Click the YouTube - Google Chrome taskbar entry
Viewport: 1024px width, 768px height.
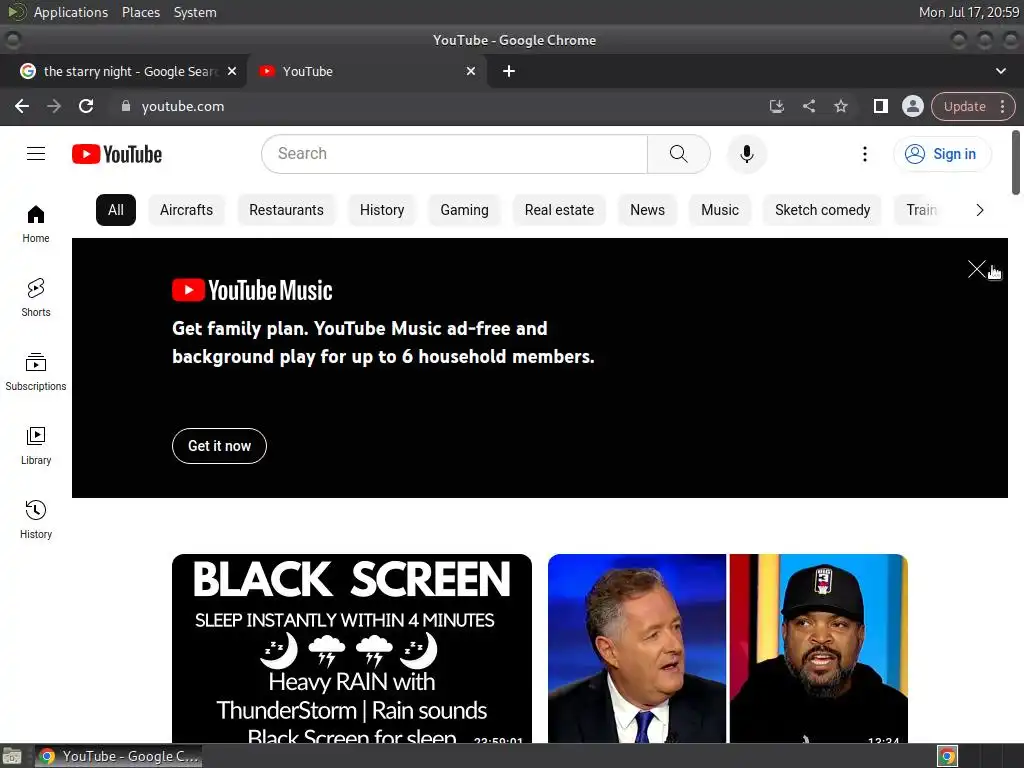point(118,756)
